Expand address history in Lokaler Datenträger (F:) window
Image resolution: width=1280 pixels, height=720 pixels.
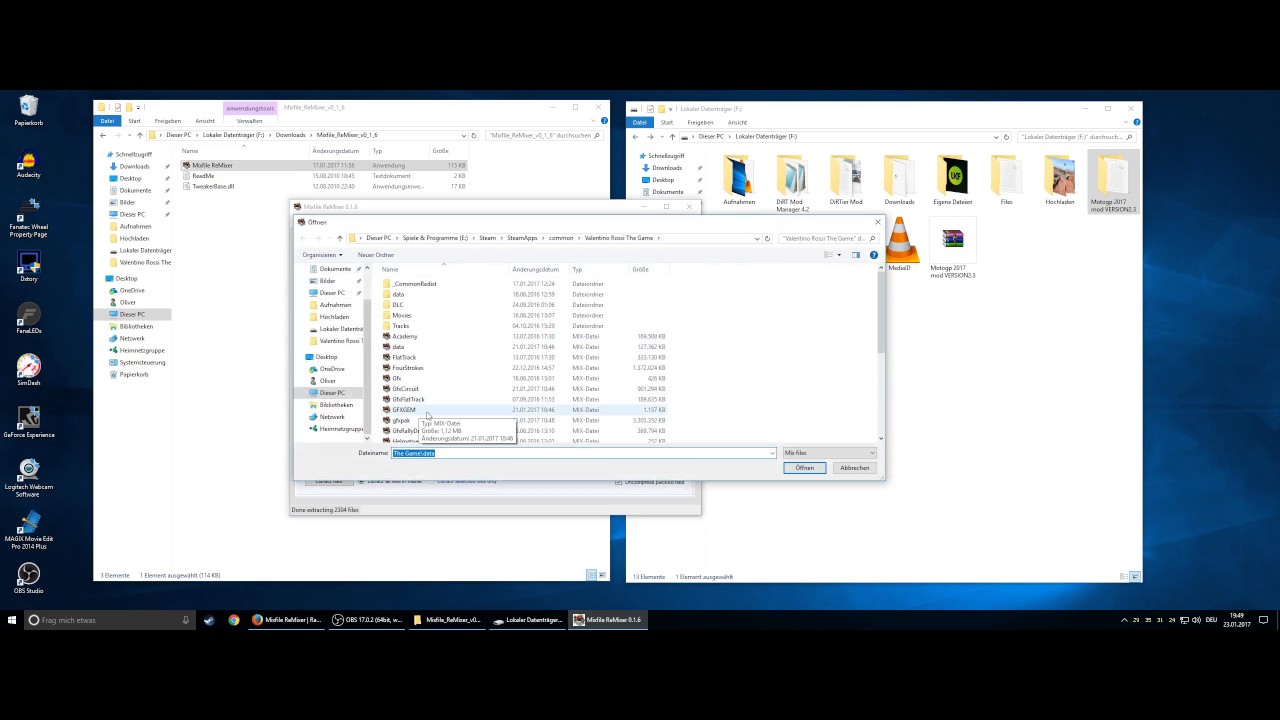click(x=996, y=137)
